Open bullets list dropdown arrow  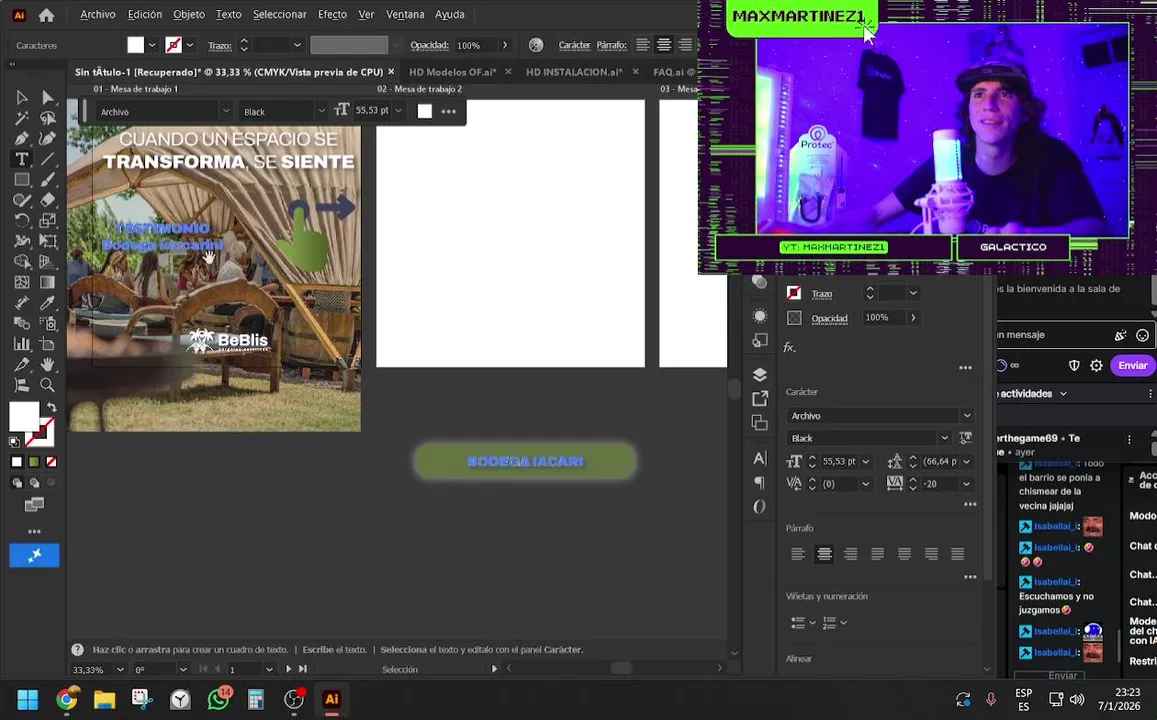pos(812,623)
